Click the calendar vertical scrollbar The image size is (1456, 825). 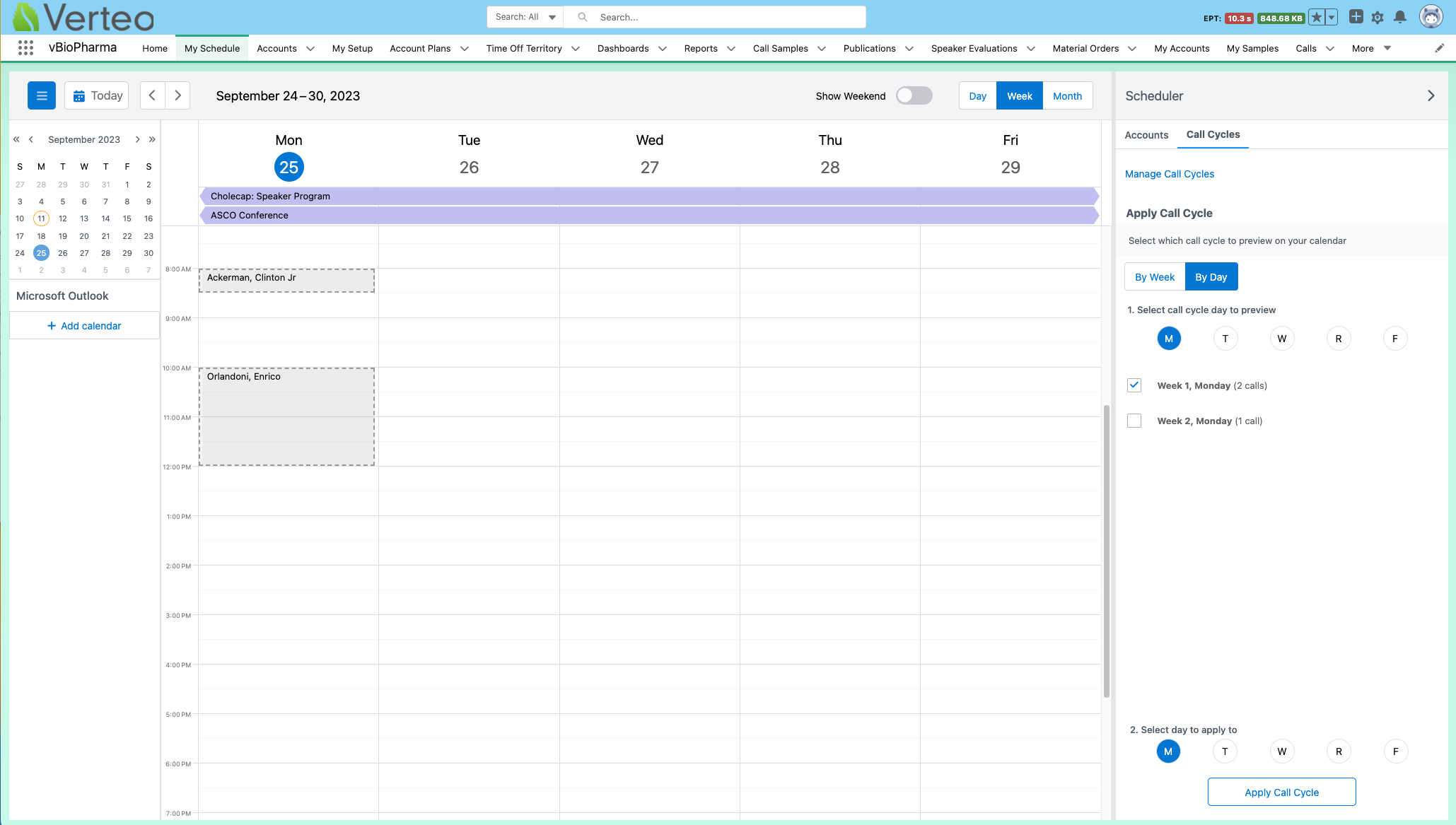pos(1107,551)
